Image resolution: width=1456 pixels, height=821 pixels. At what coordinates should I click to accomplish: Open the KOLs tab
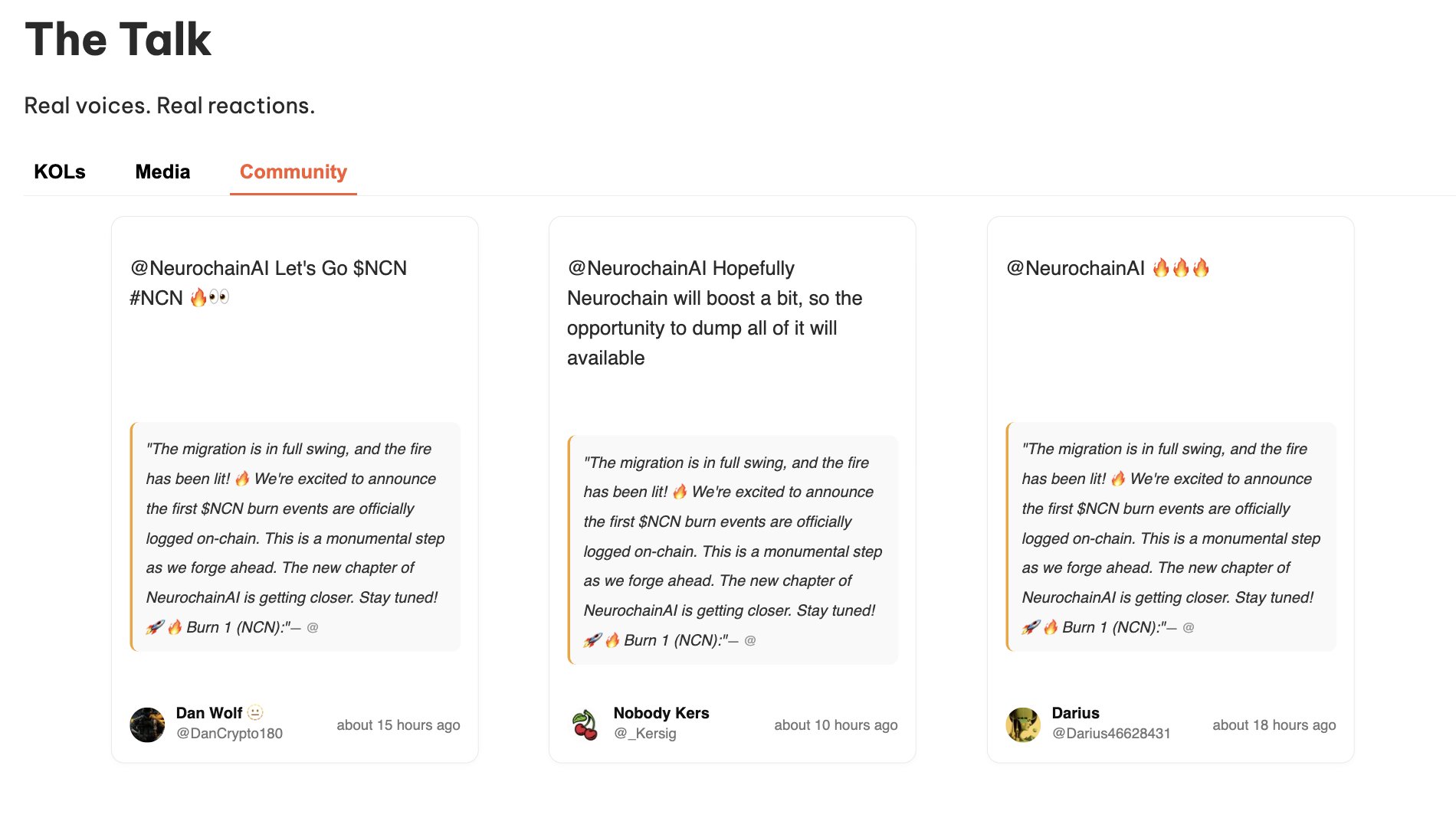[x=60, y=172]
